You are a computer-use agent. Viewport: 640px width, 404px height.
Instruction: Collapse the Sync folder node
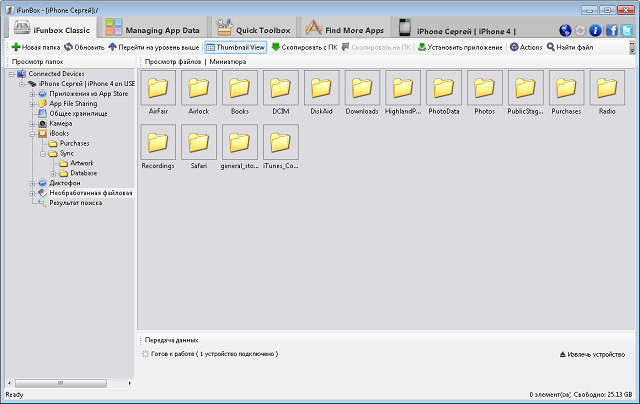click(42, 154)
